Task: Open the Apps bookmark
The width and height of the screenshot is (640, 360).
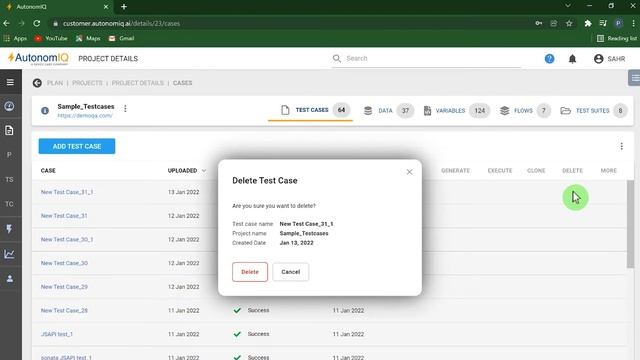Action: pyautogui.click(x=15, y=38)
